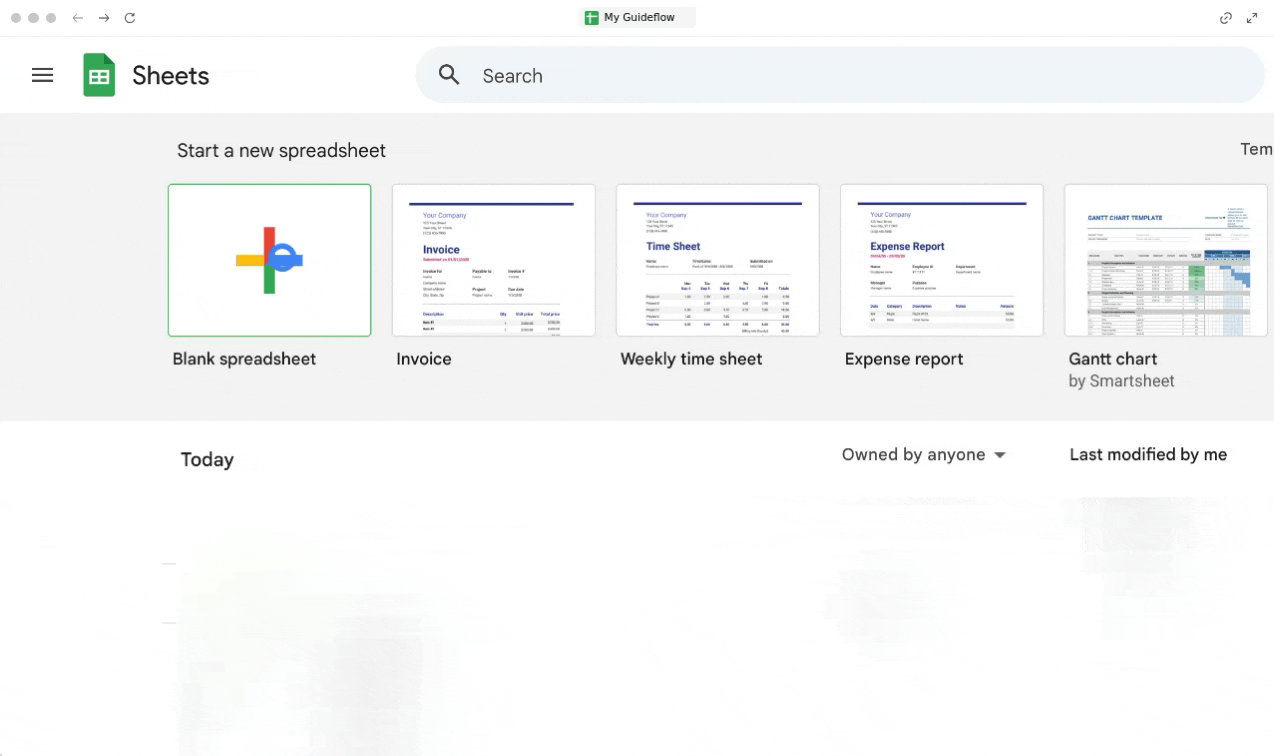Click the colorful plus icon for a blank spreadsheet
This screenshot has width=1274, height=756.
tap(269, 260)
